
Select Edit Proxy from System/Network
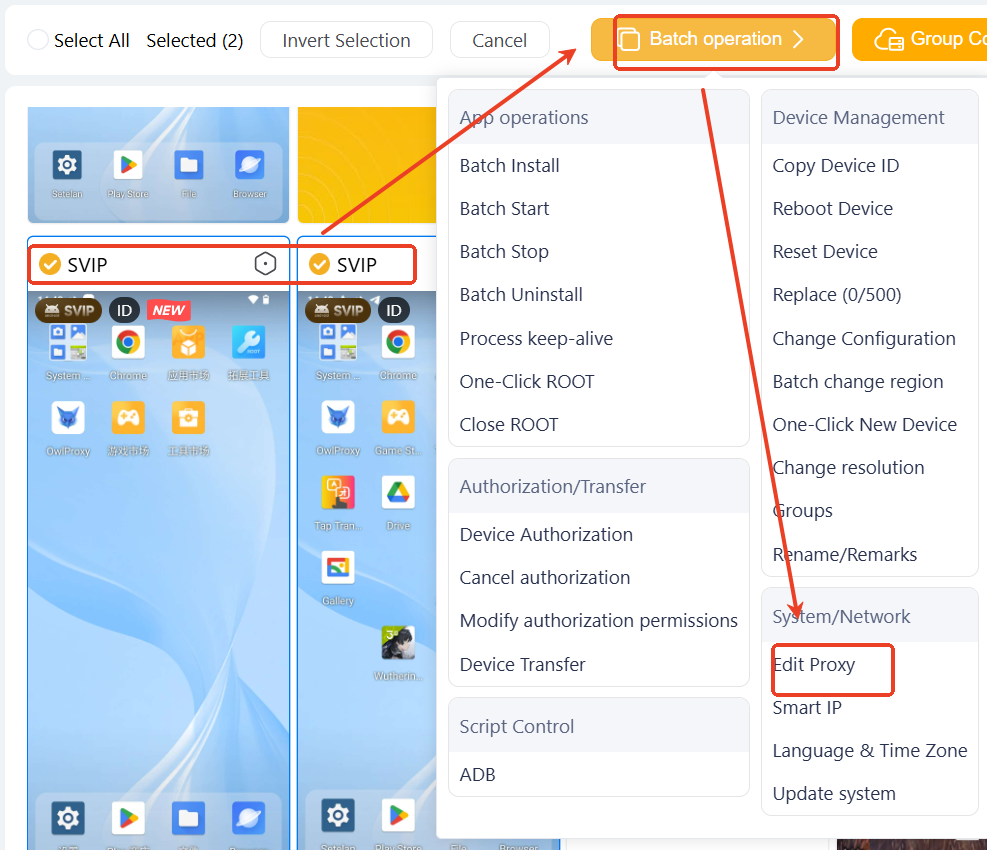[813, 664]
